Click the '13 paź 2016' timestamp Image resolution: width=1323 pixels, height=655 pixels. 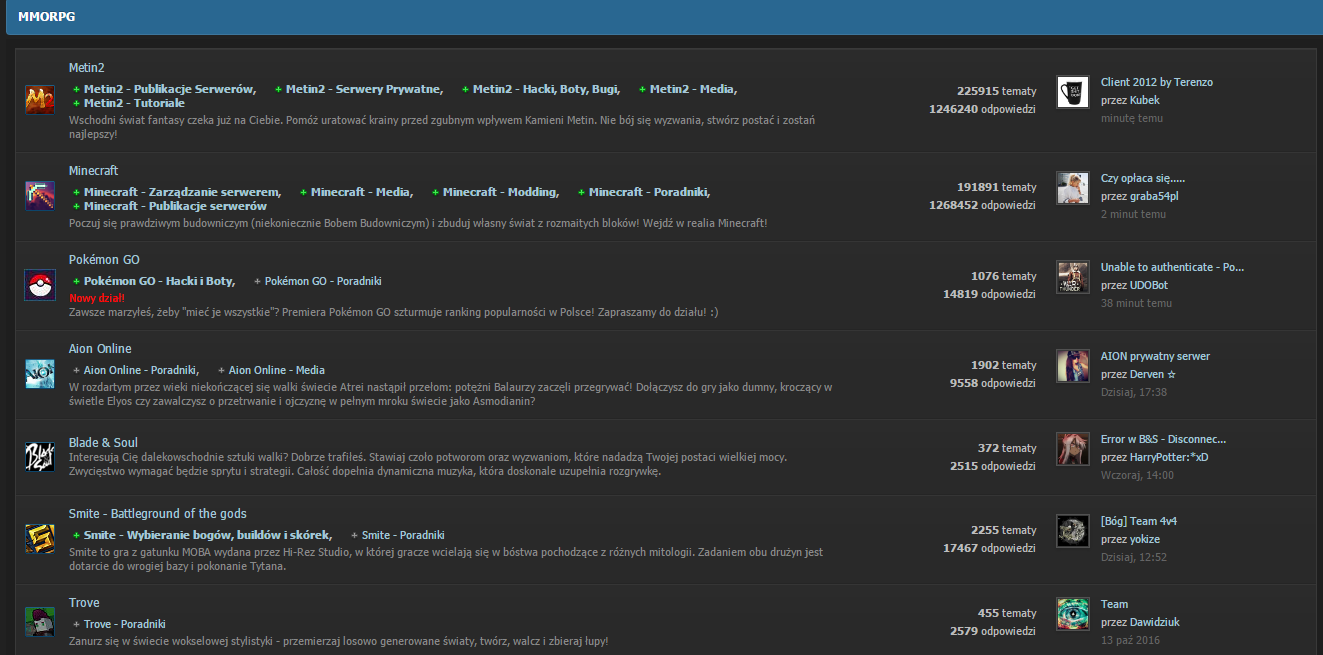pos(1130,640)
